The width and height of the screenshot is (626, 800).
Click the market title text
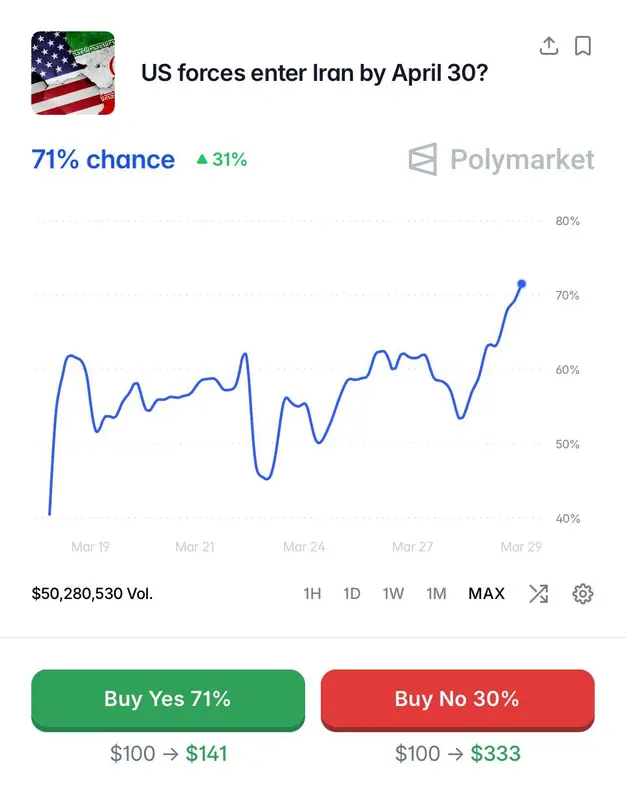tap(314, 73)
